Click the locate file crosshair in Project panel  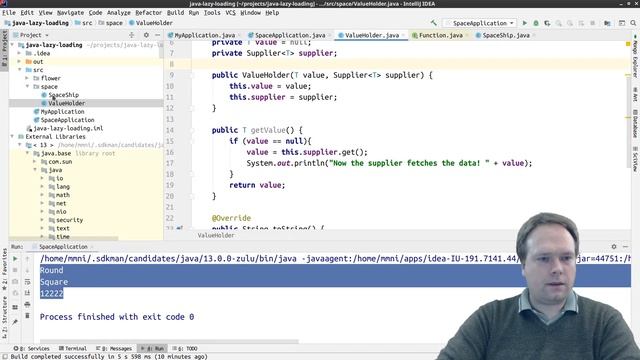click(131, 35)
